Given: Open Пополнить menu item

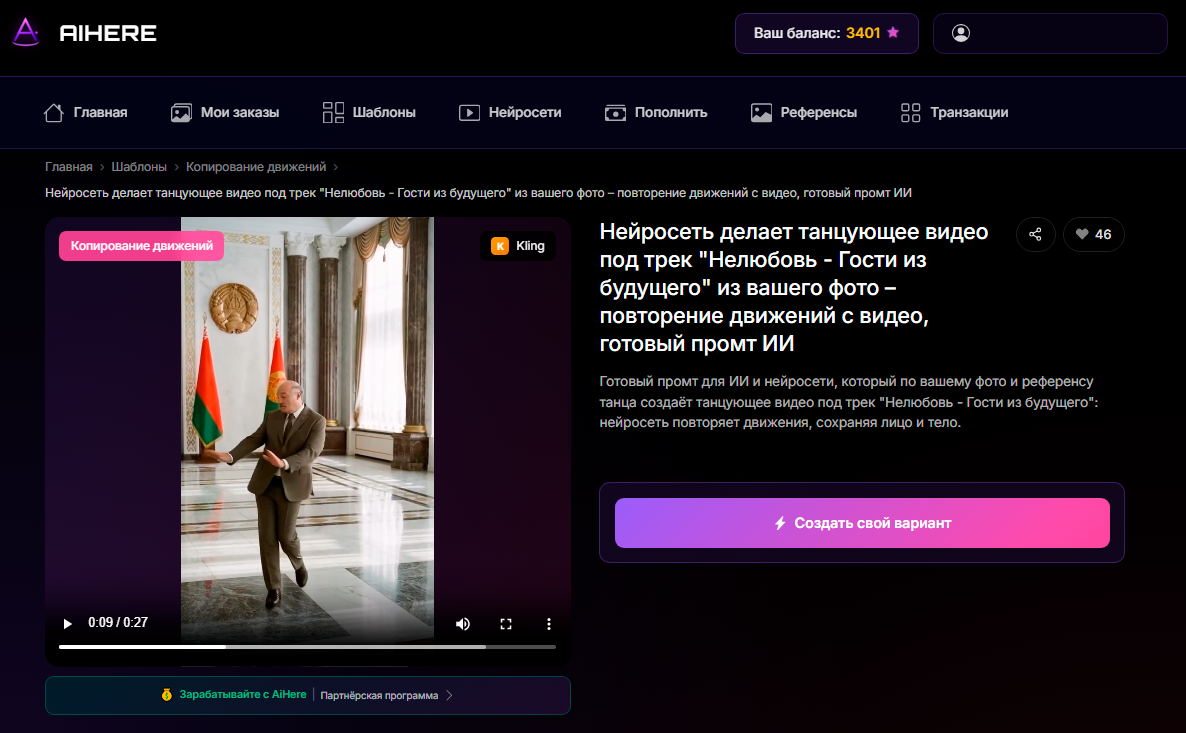Looking at the screenshot, I should pyautogui.click(x=671, y=113).
